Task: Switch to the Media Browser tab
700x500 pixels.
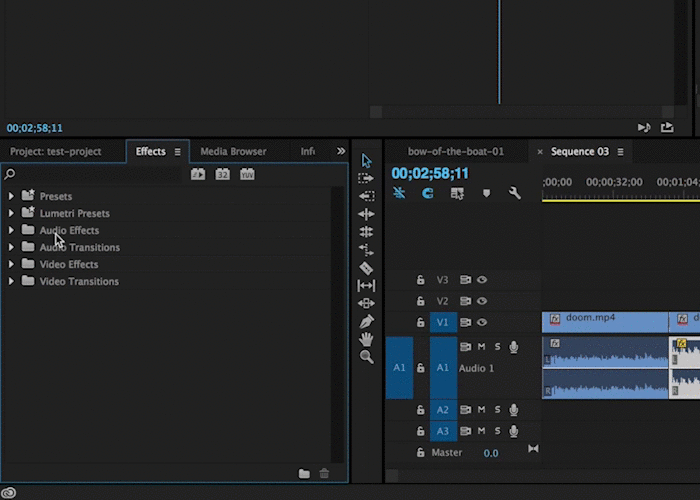Action: click(233, 151)
